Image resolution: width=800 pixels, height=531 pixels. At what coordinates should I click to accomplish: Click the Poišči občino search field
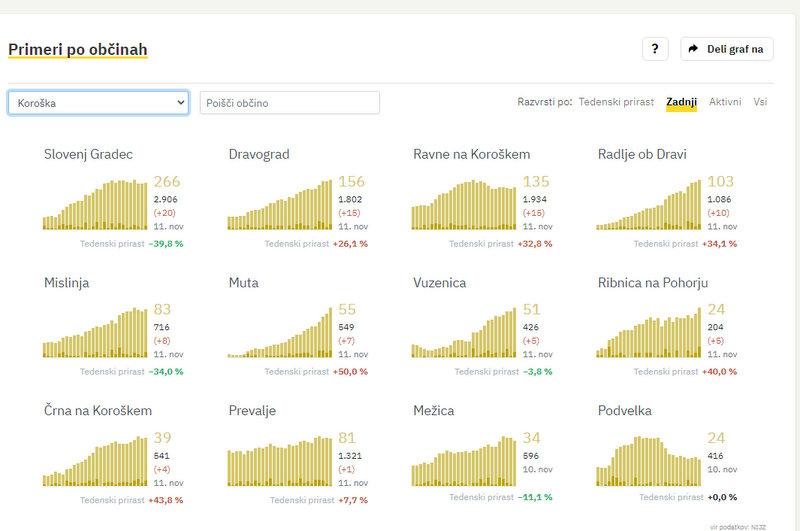point(290,102)
